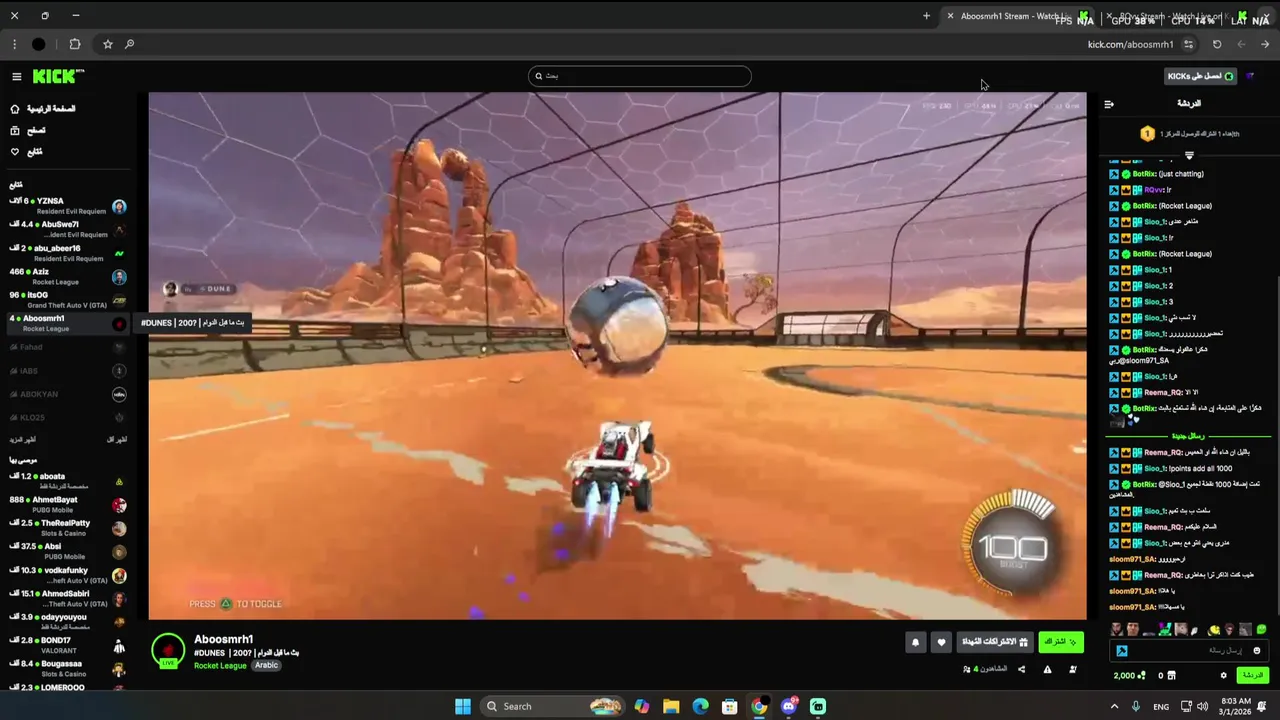
Task: Open AhmedSabiri recommended channel
Action: tap(68, 598)
